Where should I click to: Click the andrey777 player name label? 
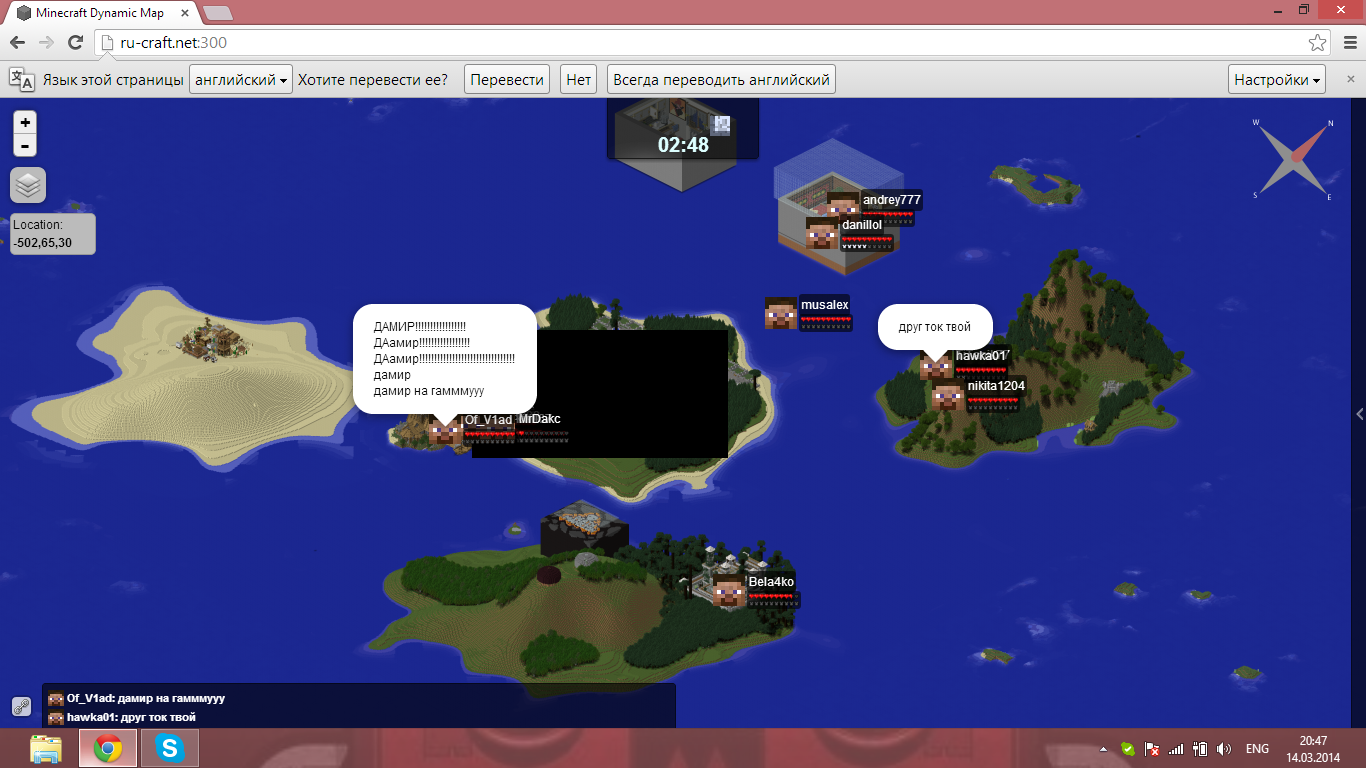[892, 200]
